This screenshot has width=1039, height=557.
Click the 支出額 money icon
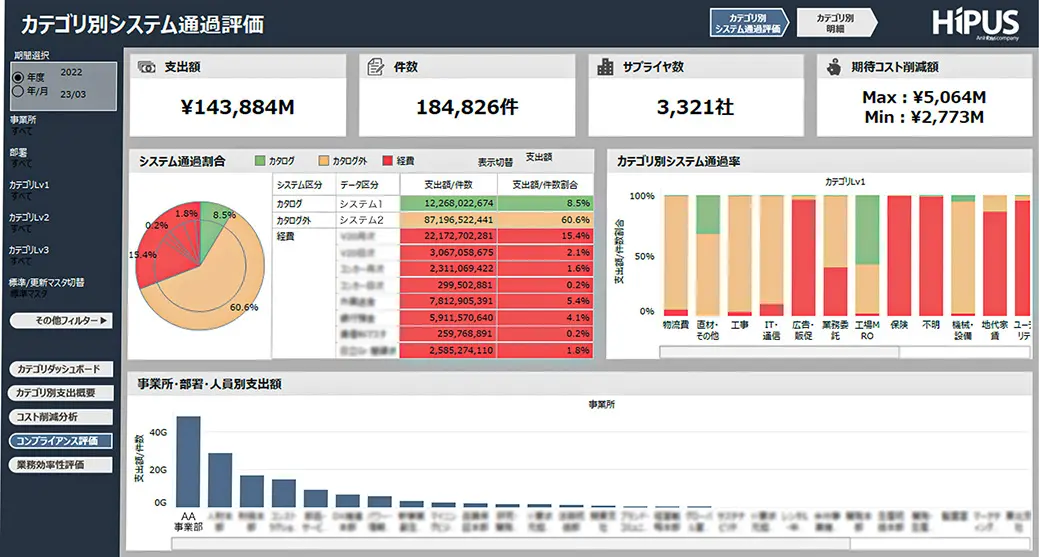pos(146,67)
